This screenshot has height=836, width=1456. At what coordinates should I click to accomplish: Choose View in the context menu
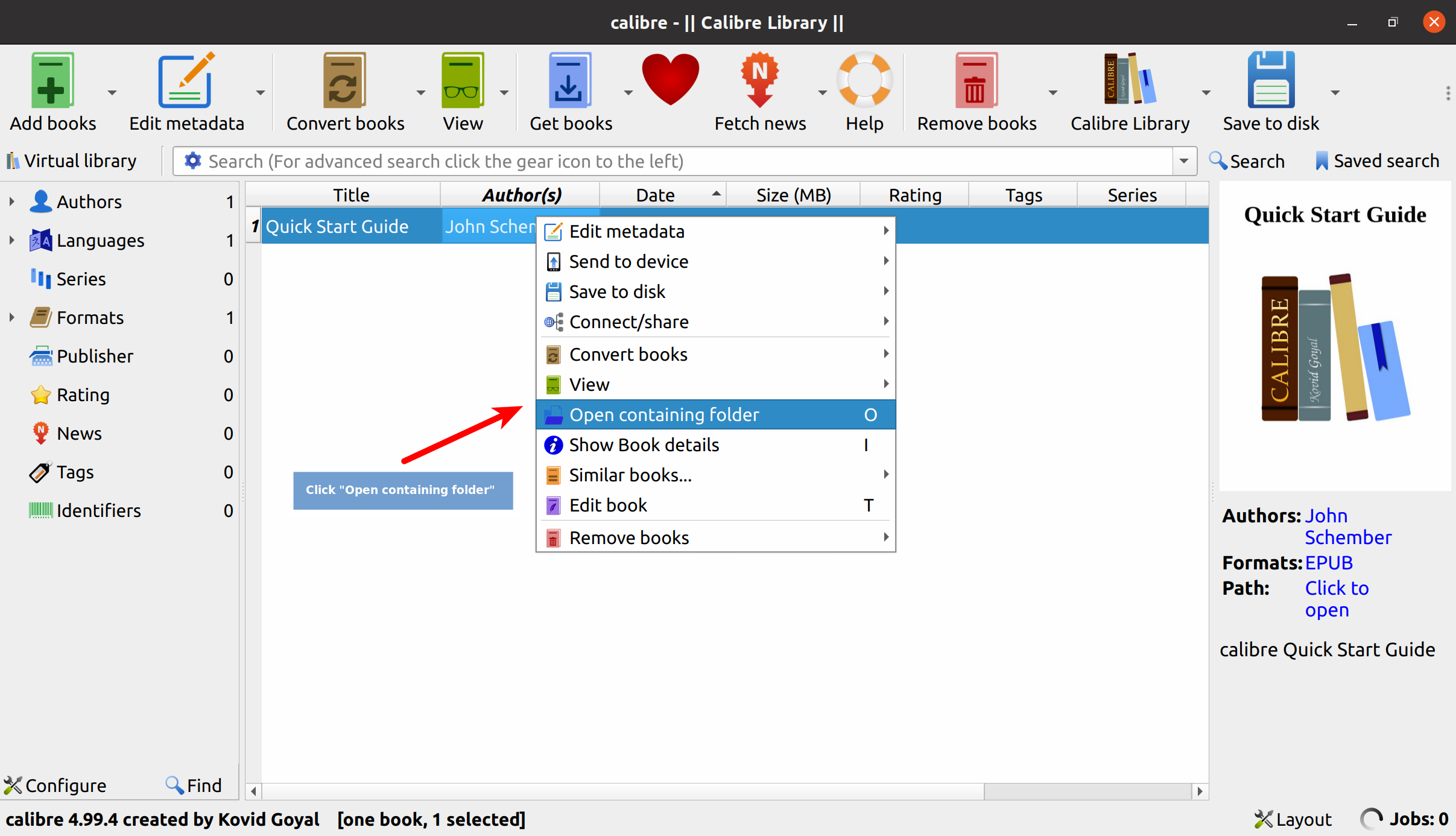coord(715,385)
